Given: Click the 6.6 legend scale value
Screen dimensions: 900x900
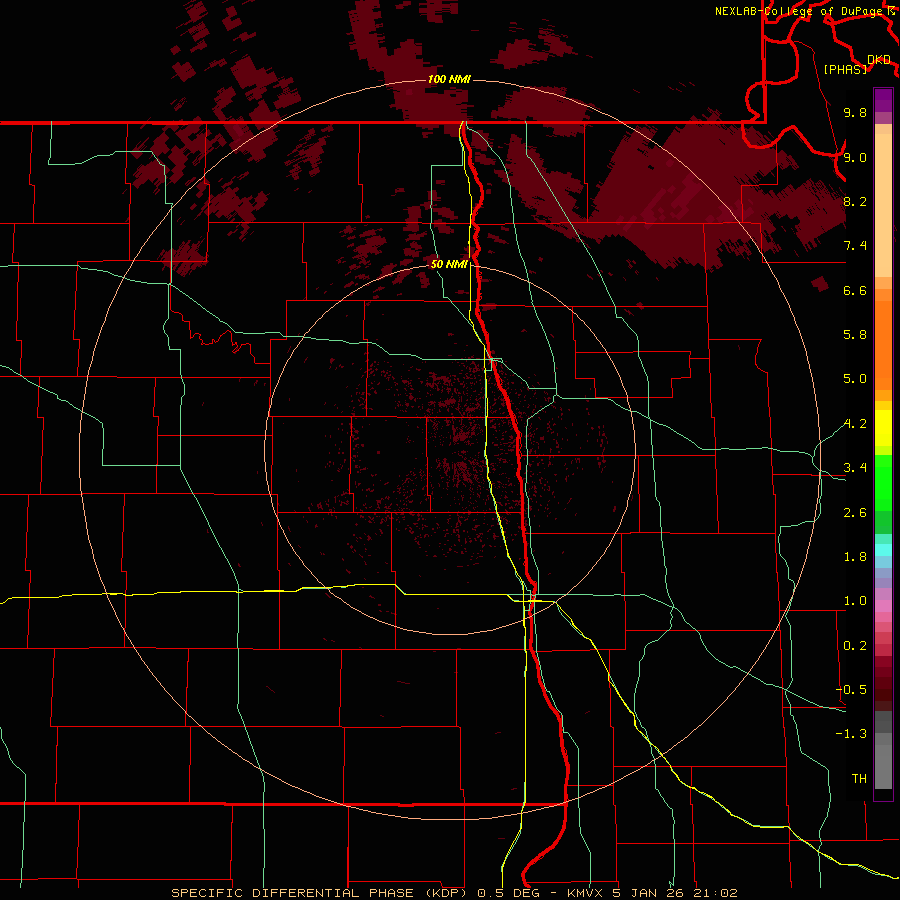Looking at the screenshot, I should tap(855, 290).
